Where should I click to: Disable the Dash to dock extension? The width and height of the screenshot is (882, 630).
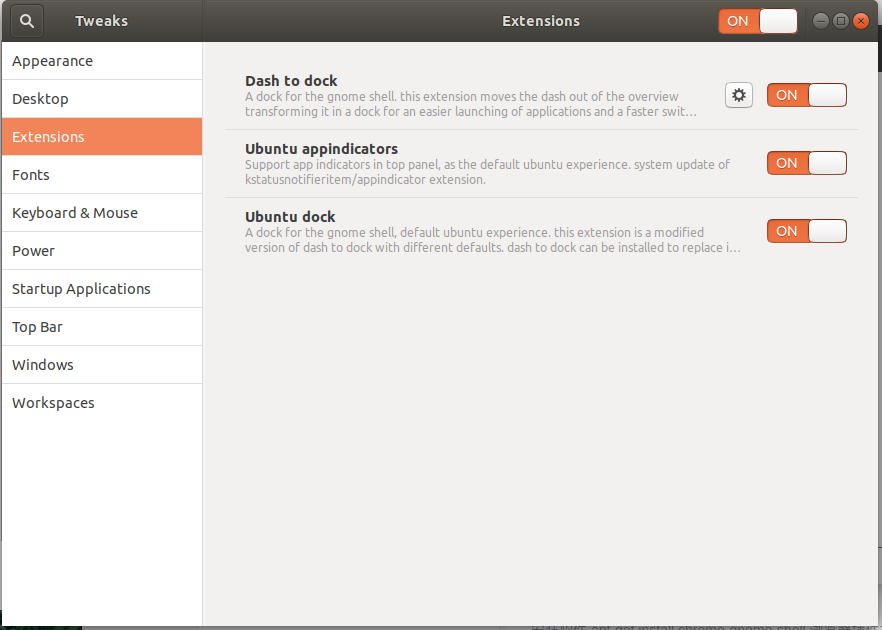806,95
